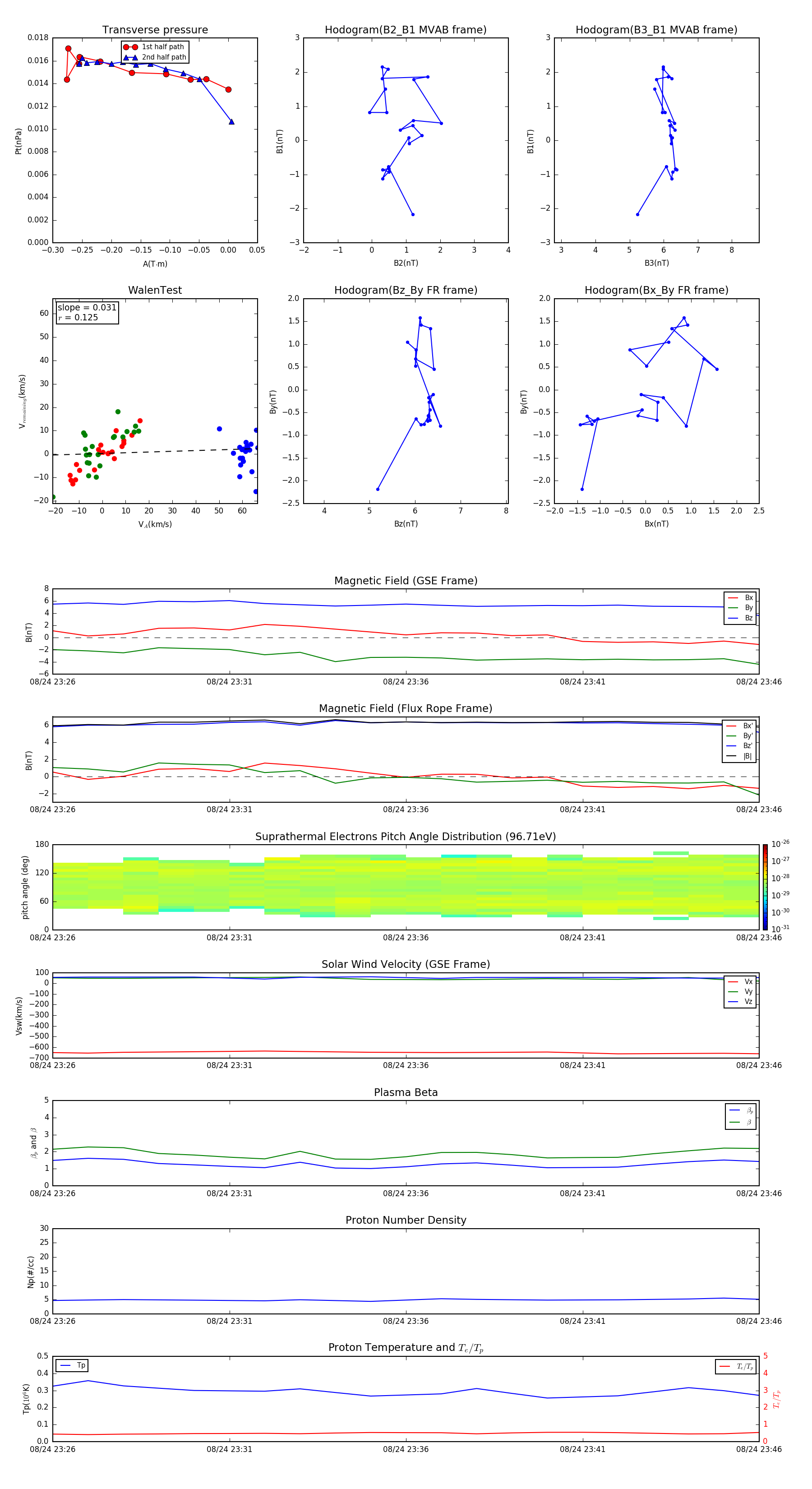Viewport: 812px width, 1489px height.
Task: Click the 'Plasma Beta' panel title
Action: point(406,1092)
